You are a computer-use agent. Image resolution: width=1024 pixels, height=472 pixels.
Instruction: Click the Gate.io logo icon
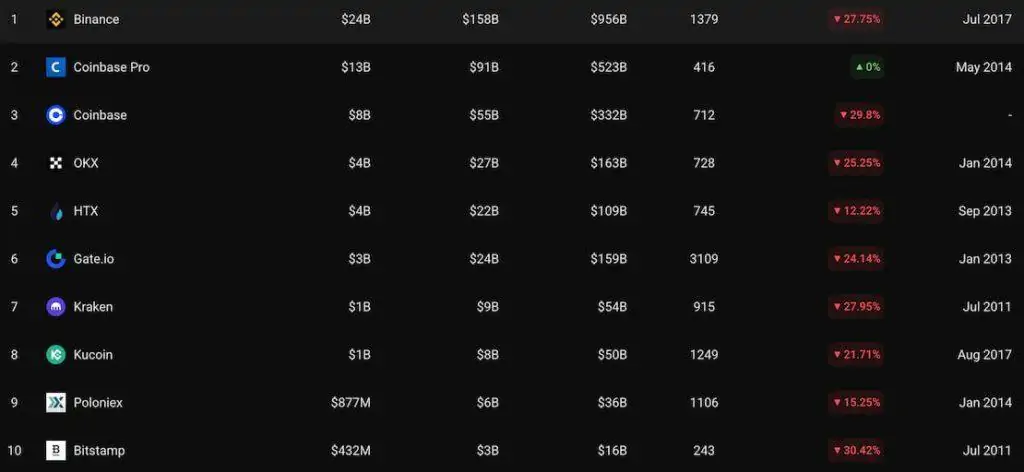[x=56, y=259]
